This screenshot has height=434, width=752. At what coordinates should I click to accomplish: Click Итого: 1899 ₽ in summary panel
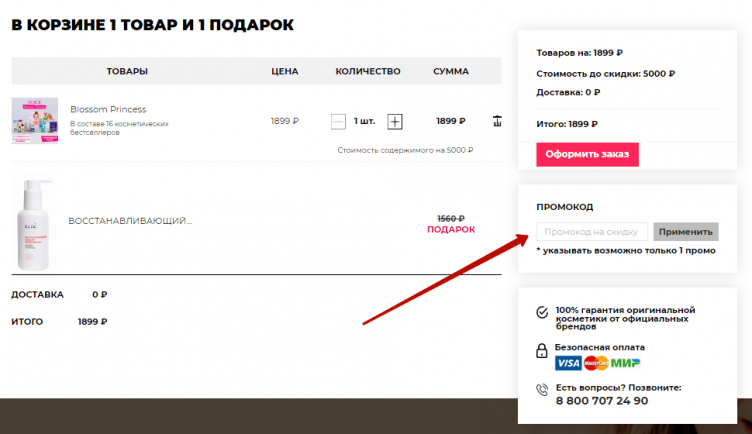pos(567,124)
